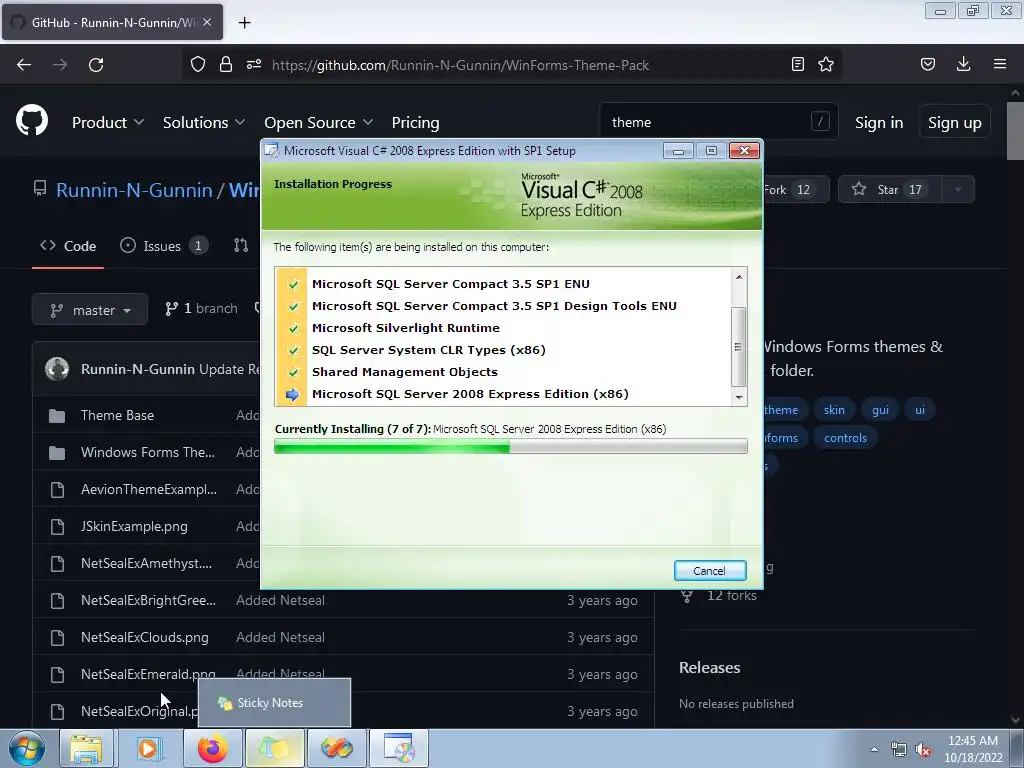Open the Pricing page link
Viewport: 1024px width, 768px height.
tap(415, 122)
